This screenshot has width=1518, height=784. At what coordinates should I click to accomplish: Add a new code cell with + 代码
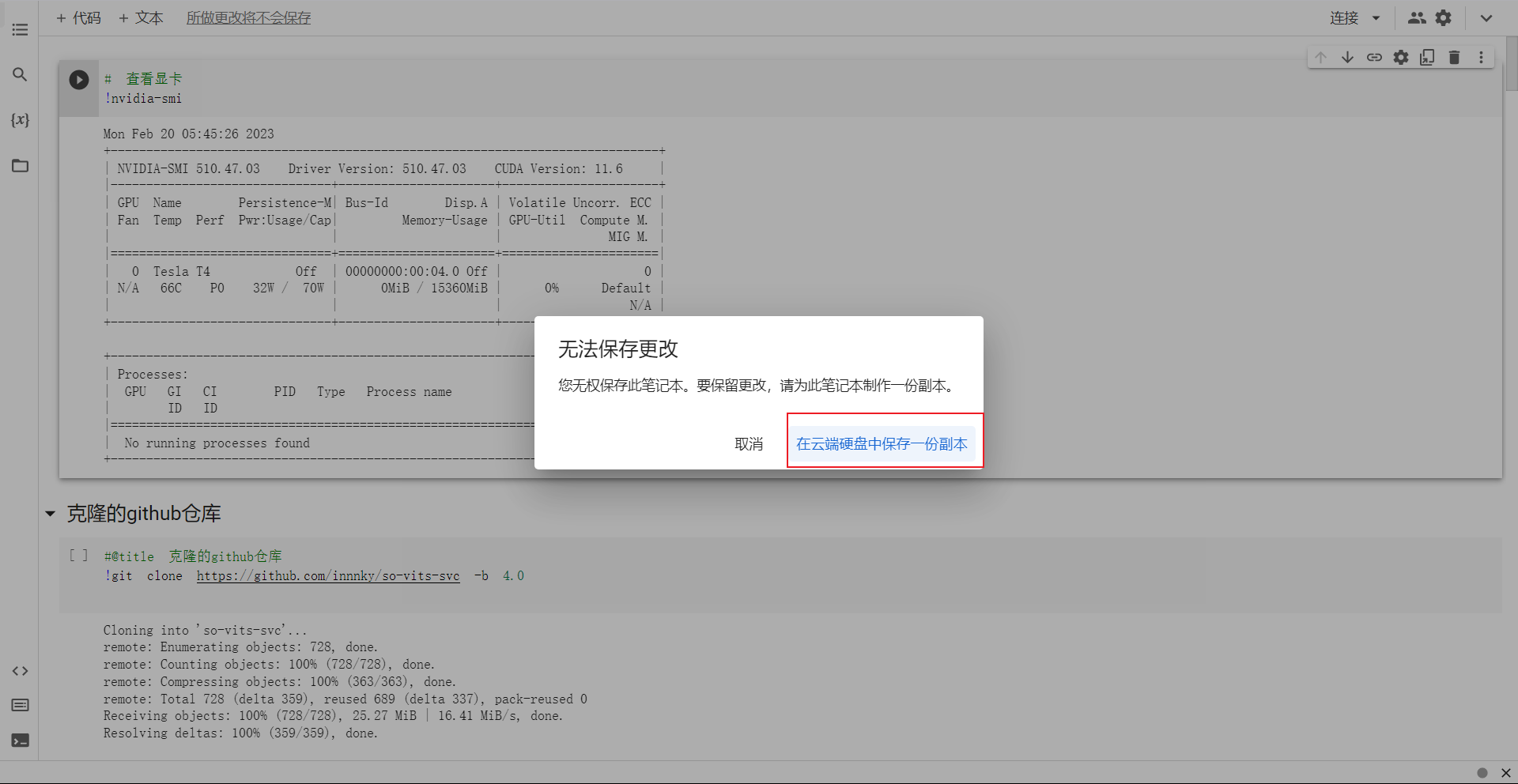coord(78,17)
